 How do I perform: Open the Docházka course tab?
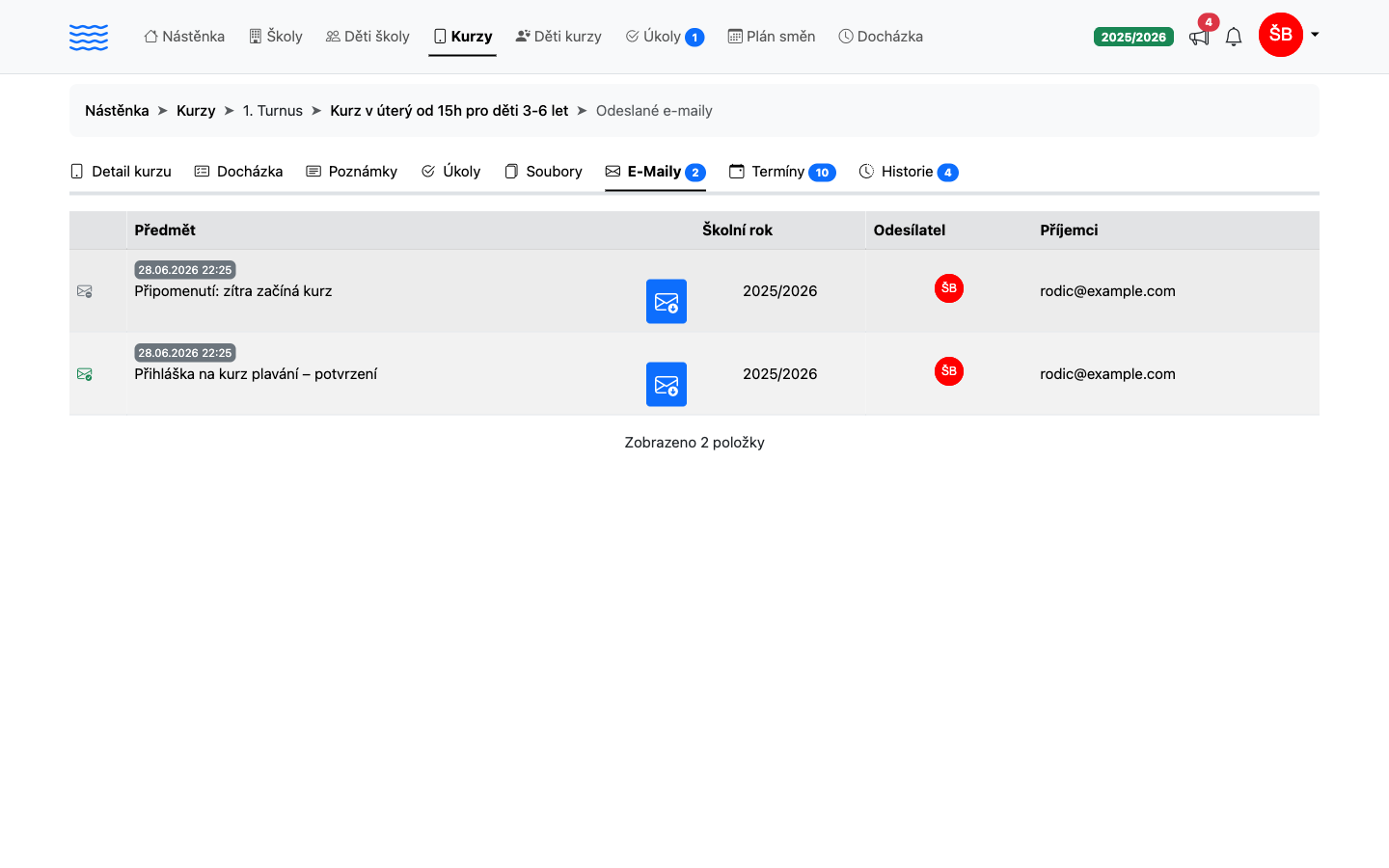pyautogui.click(x=238, y=172)
